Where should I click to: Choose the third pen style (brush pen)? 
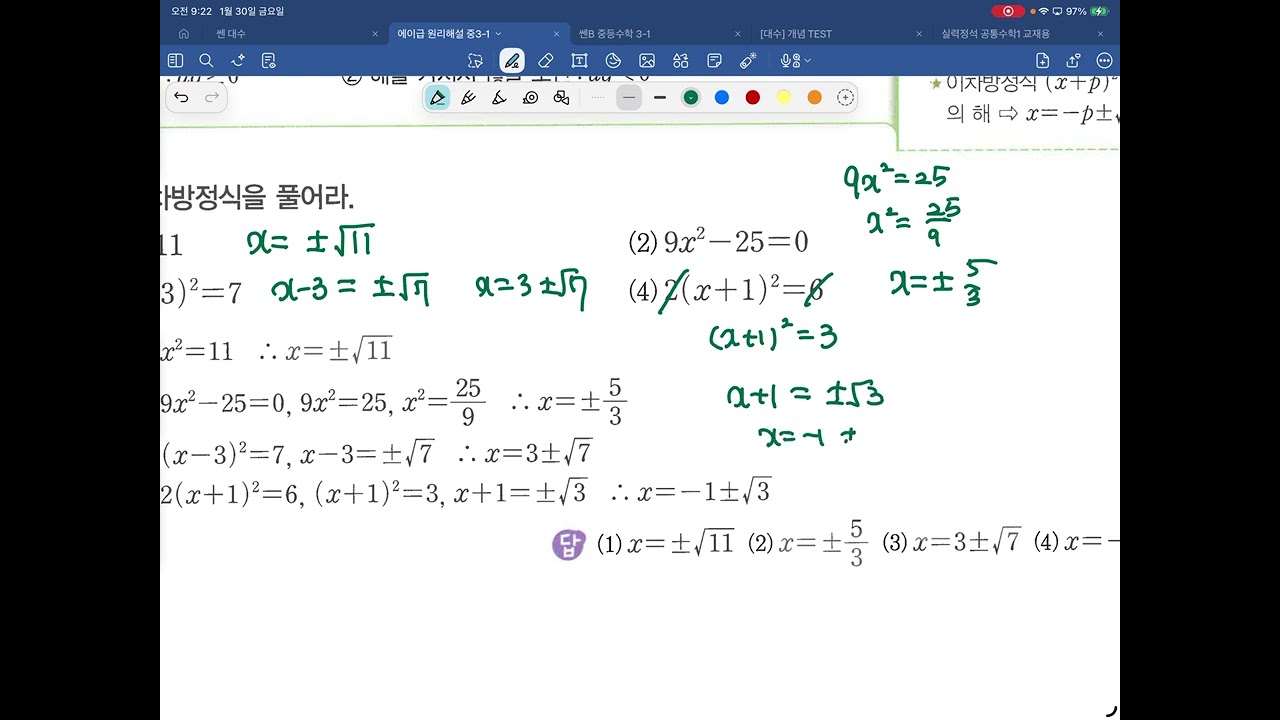499,97
